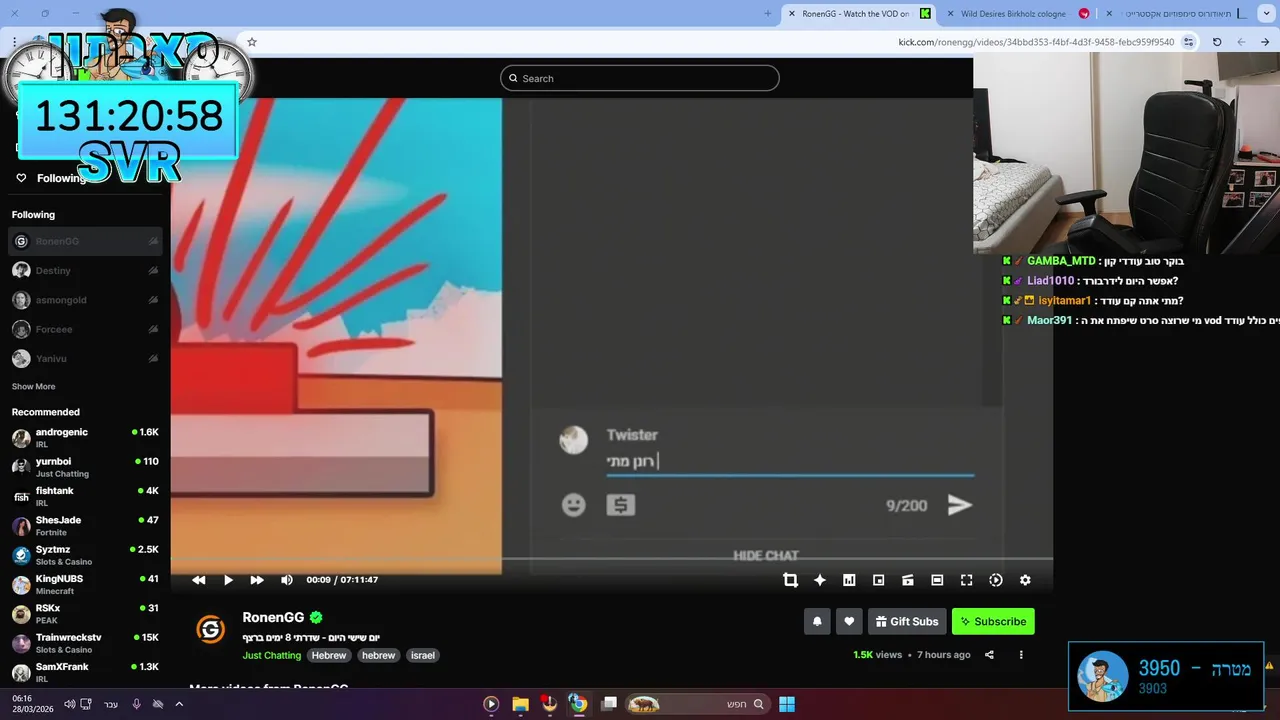1280x720 pixels.
Task: Select the lowercase hebrew tag
Action: click(378, 655)
